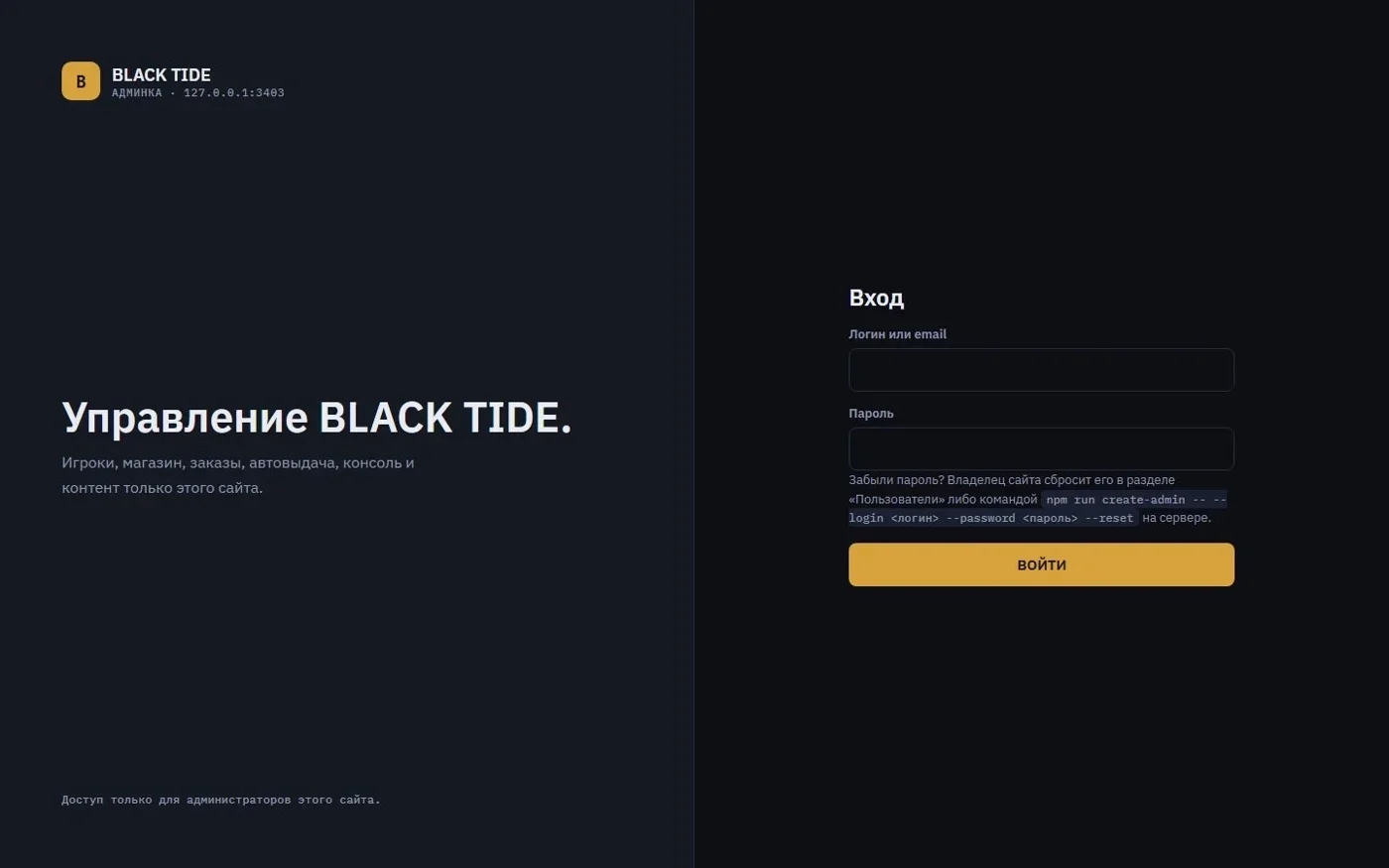The width and height of the screenshot is (1389, 868).
Task: Click the --password <пароль> code fragment
Action: click(1012, 518)
